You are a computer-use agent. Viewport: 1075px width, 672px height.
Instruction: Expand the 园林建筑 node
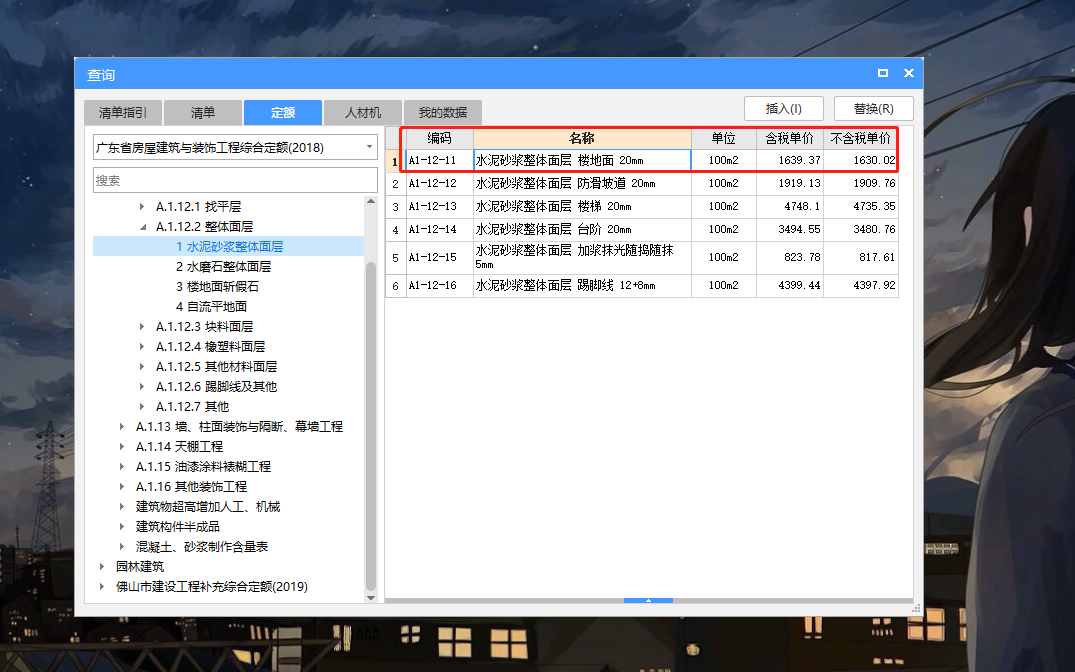[x=102, y=566]
